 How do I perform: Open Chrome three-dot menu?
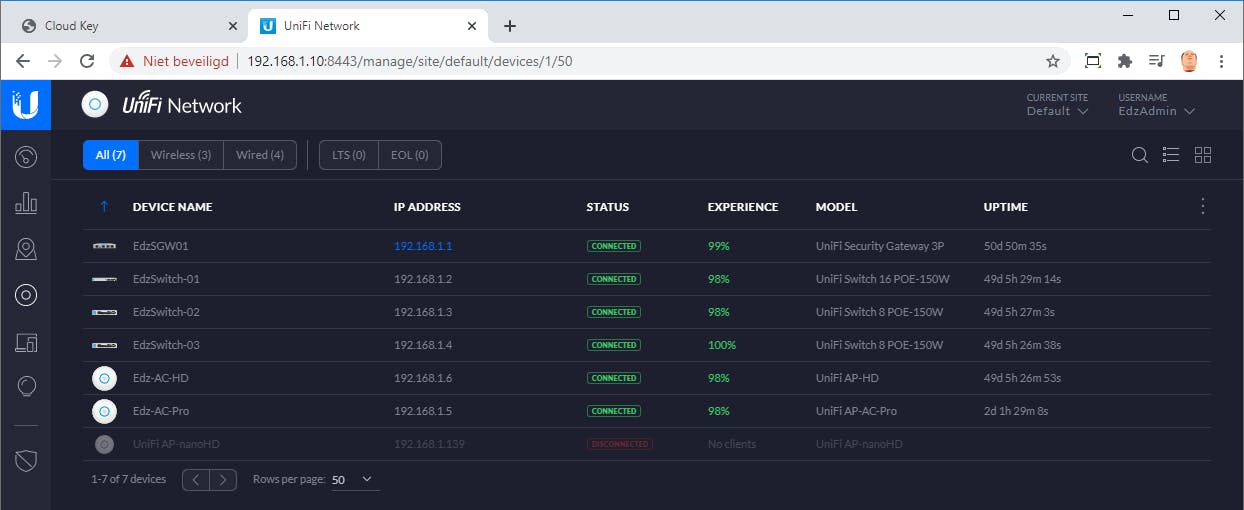(x=1221, y=61)
